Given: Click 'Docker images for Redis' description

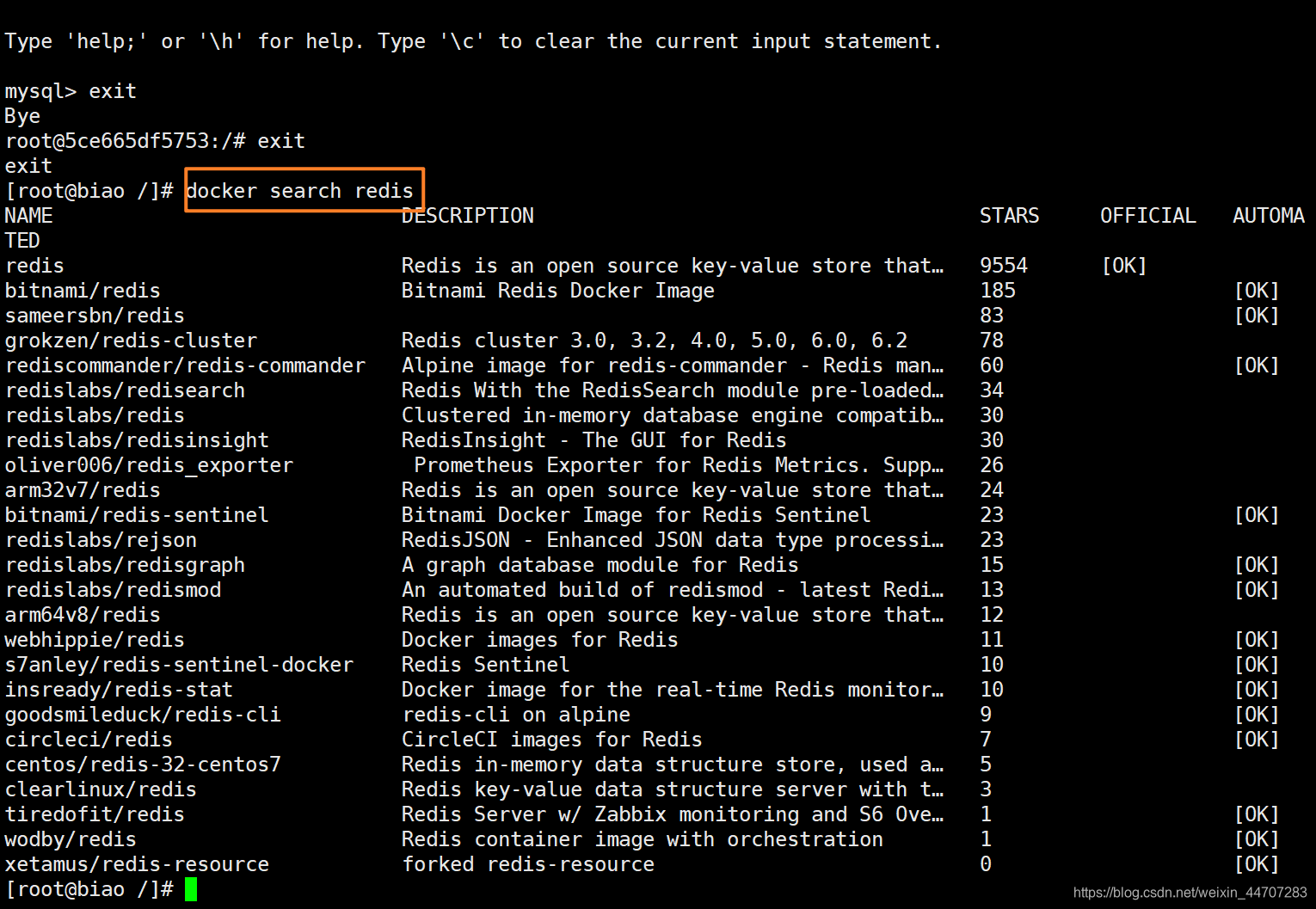Looking at the screenshot, I should (x=539, y=640).
